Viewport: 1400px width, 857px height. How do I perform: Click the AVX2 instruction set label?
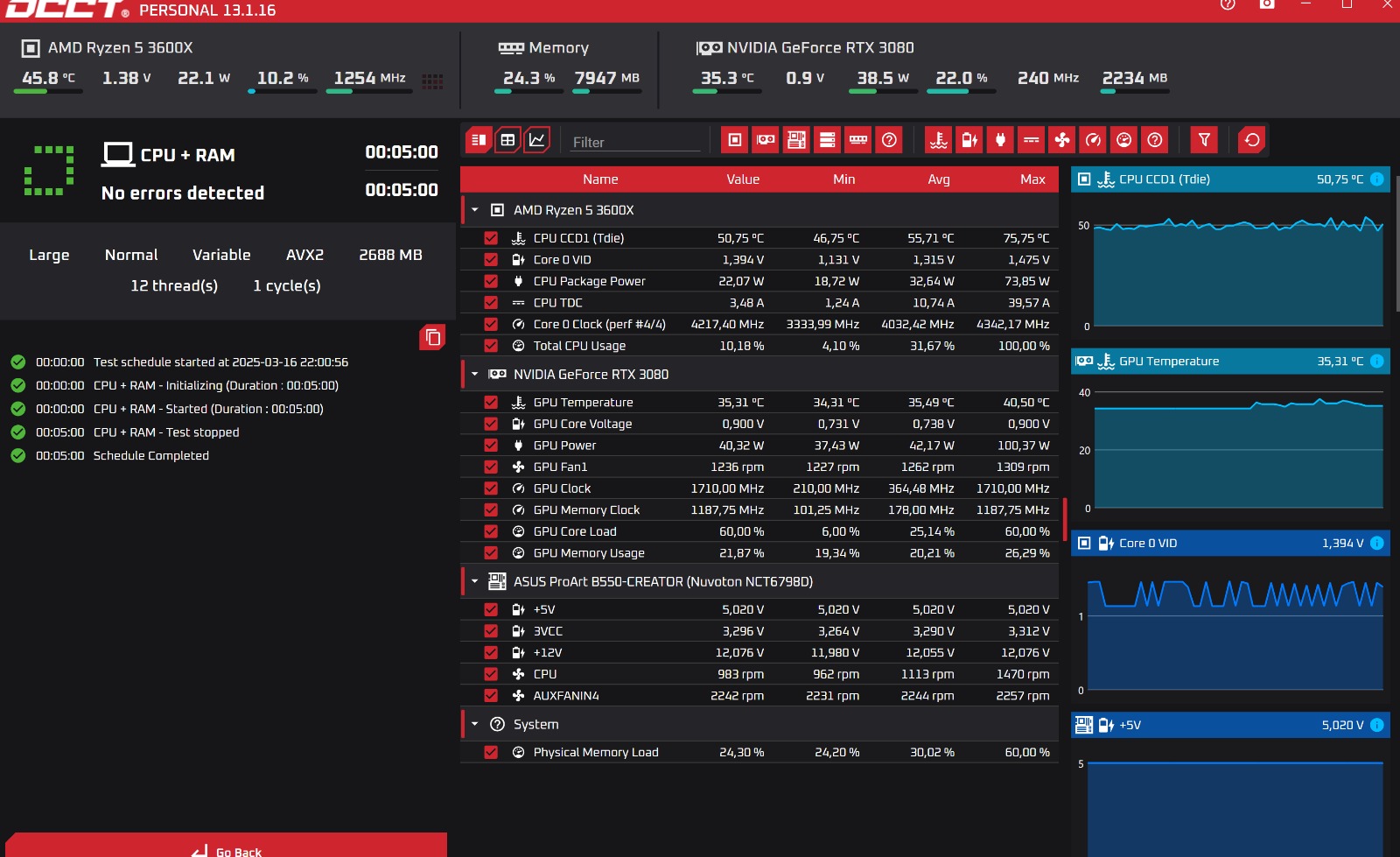tap(304, 256)
